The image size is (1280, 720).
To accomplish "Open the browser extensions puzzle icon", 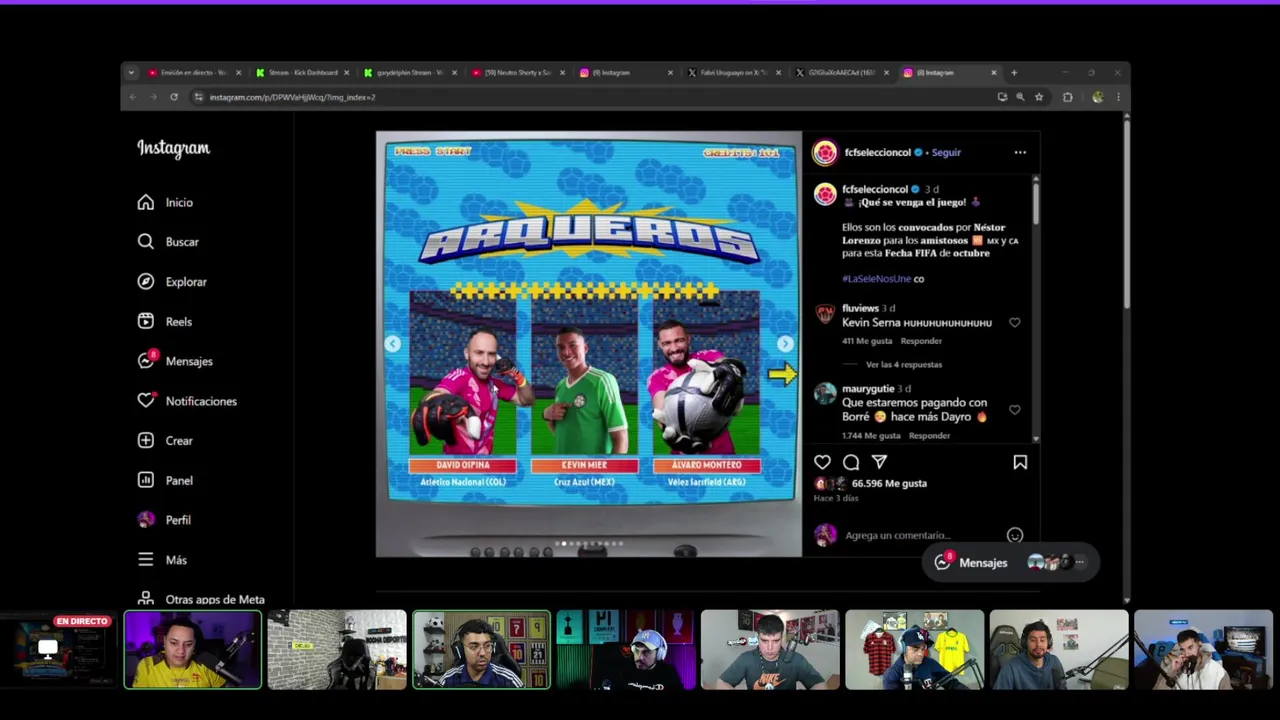I will [x=1068, y=97].
